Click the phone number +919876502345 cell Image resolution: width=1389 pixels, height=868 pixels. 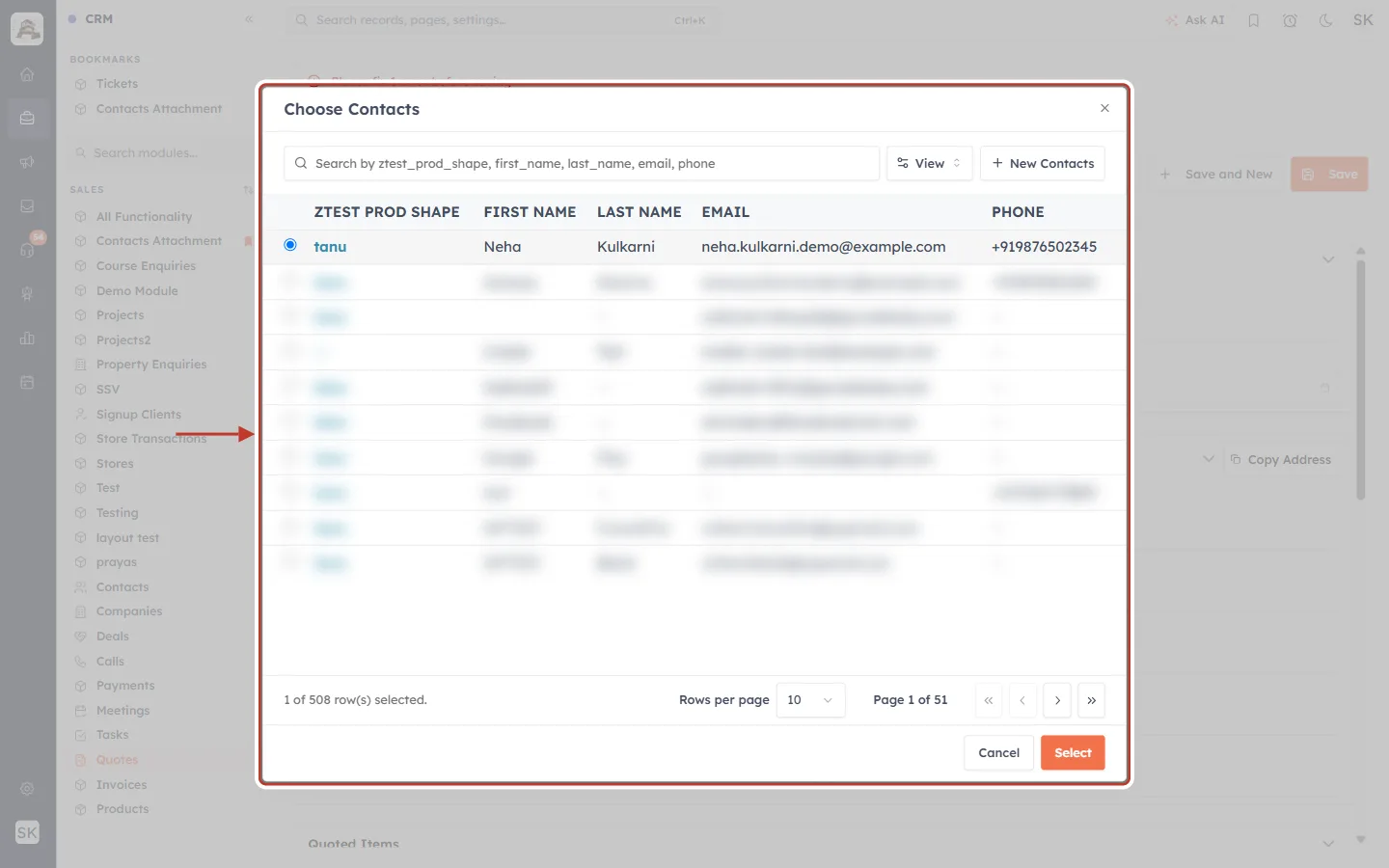(1044, 247)
